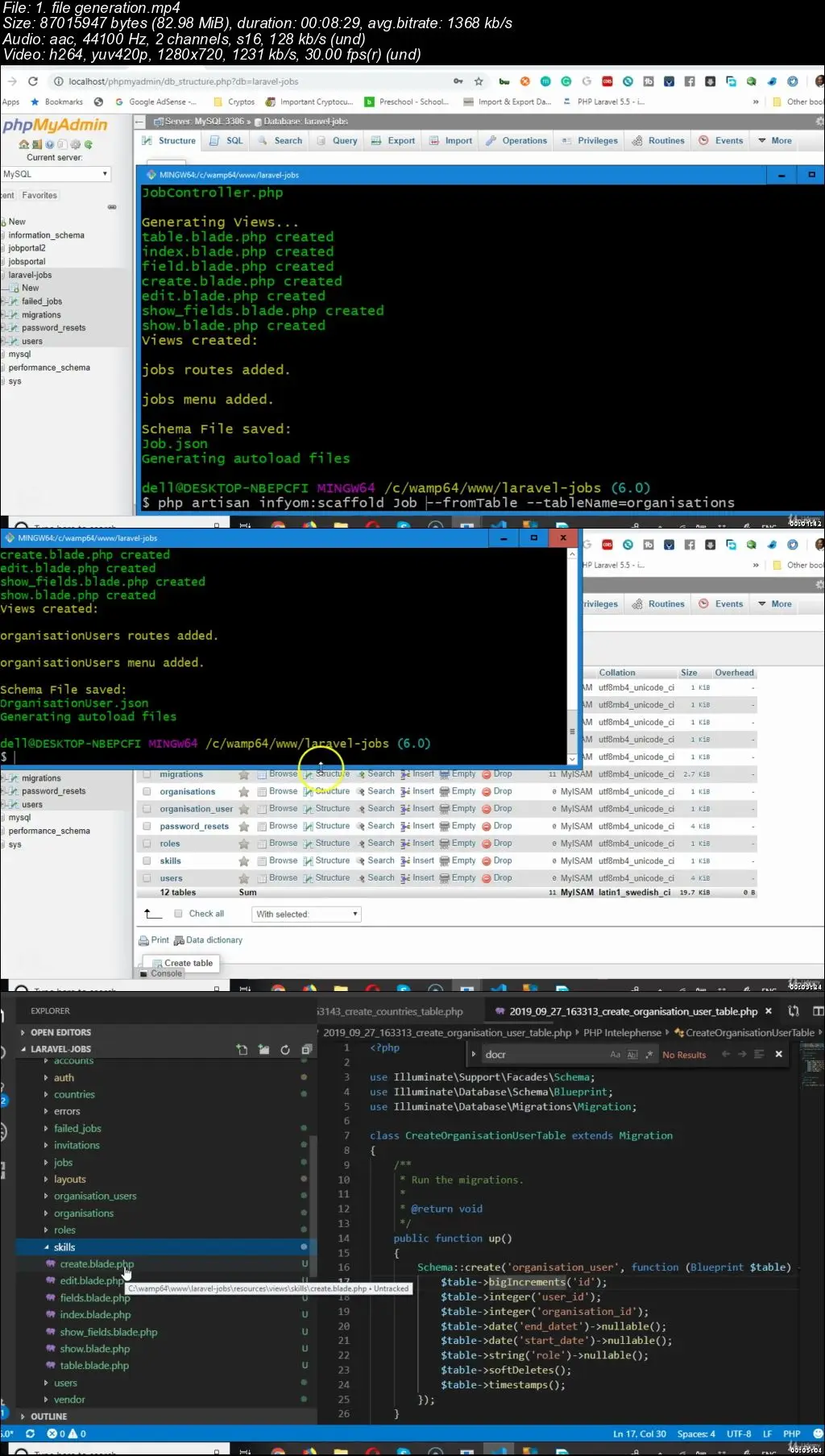Viewport: 825px width, 1456px height.
Task: Tick the checkbox for the organisation_user table
Action: pyautogui.click(x=147, y=809)
